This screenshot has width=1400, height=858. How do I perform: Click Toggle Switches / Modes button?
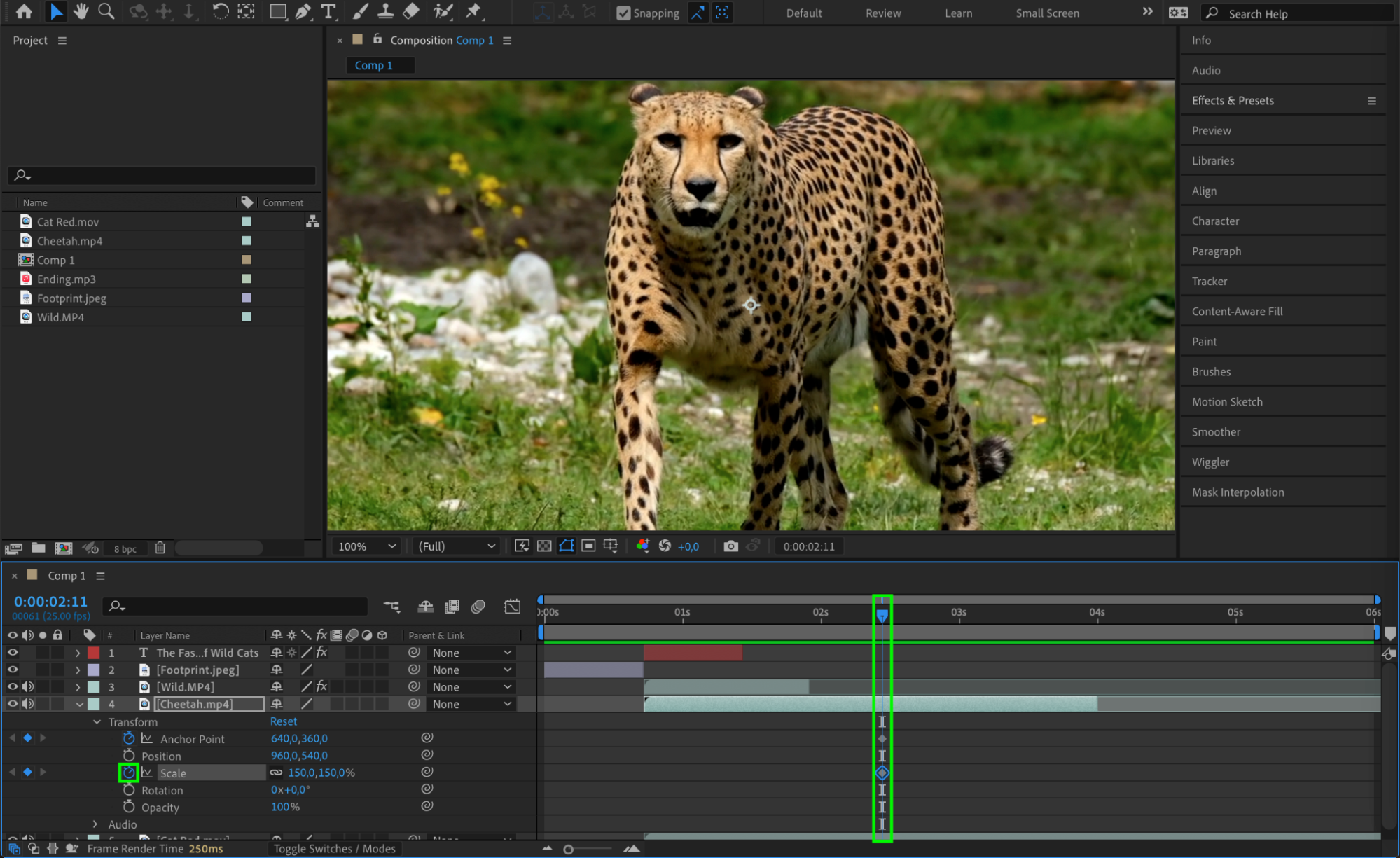point(334,849)
